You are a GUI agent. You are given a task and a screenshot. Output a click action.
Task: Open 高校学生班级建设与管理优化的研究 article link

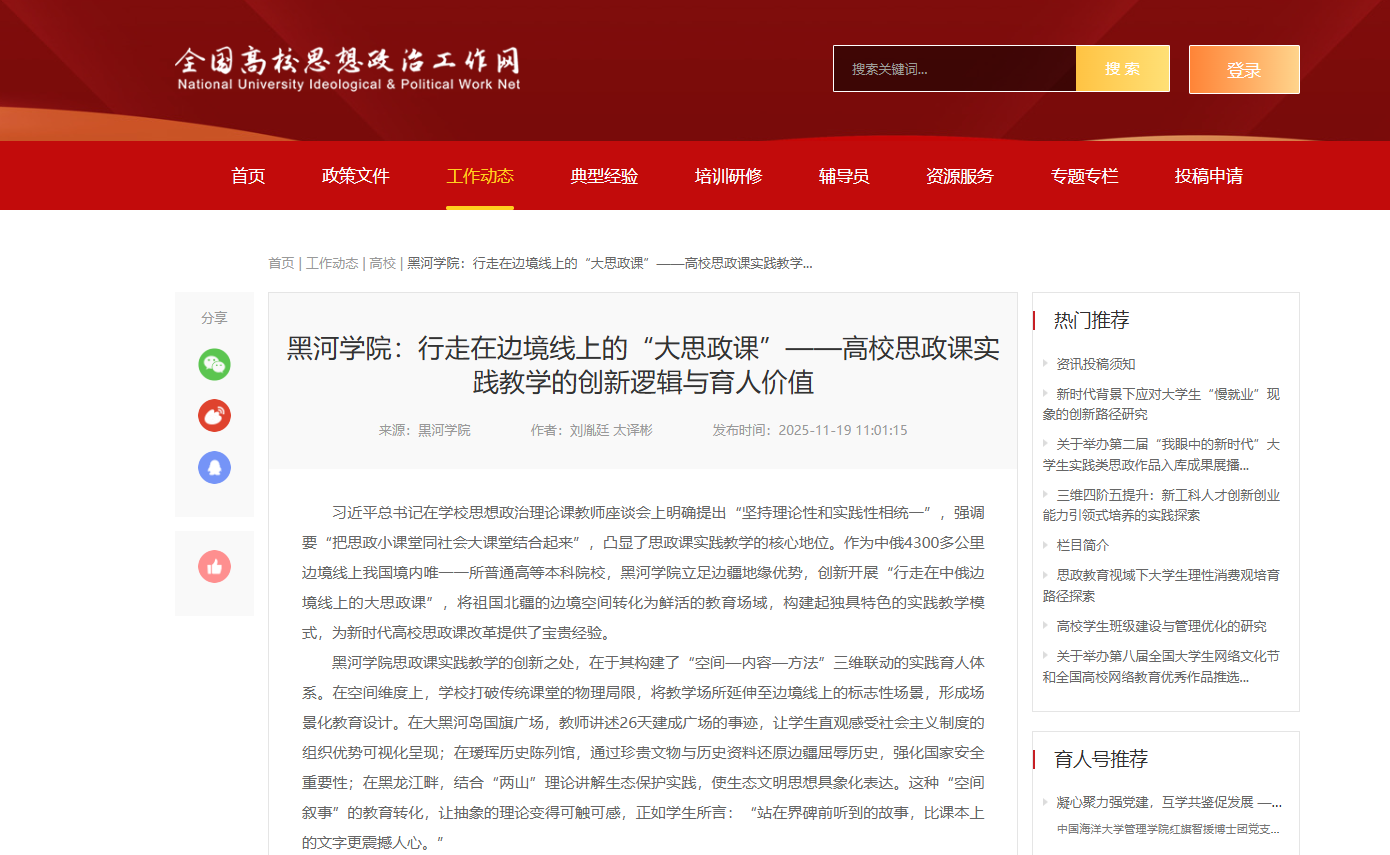(1161, 626)
